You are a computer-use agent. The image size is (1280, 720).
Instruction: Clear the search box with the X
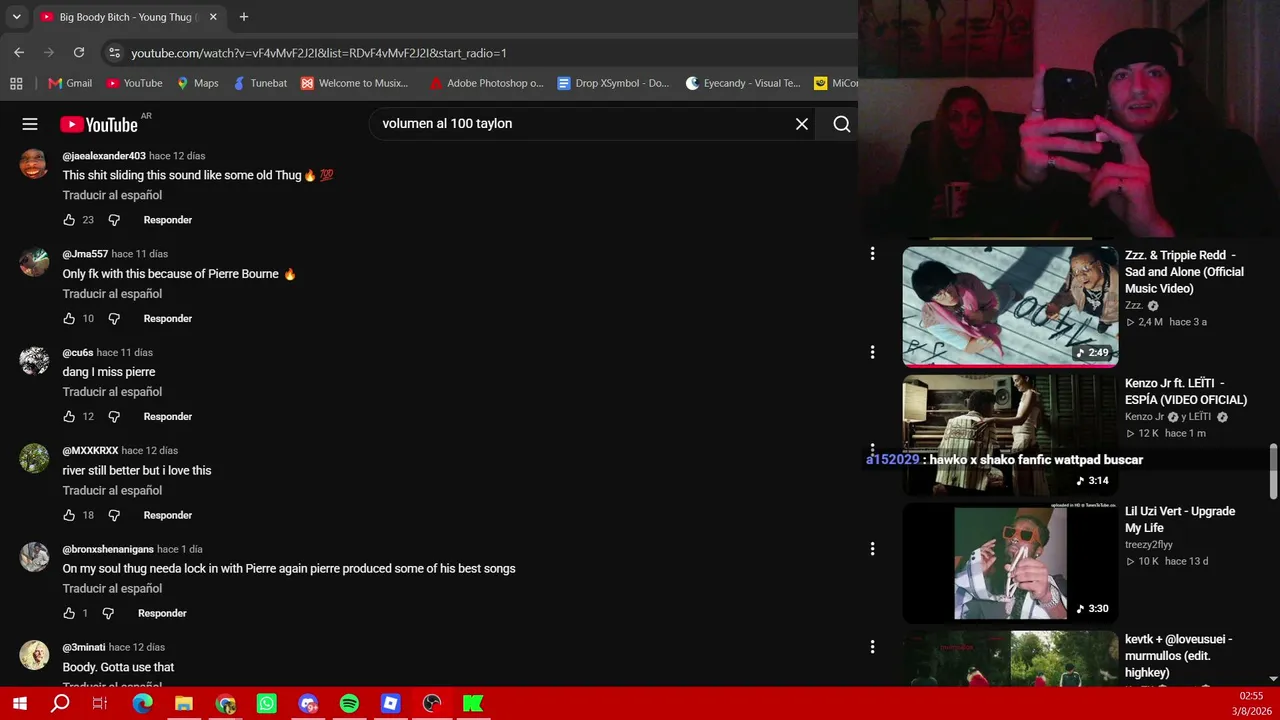click(x=802, y=124)
